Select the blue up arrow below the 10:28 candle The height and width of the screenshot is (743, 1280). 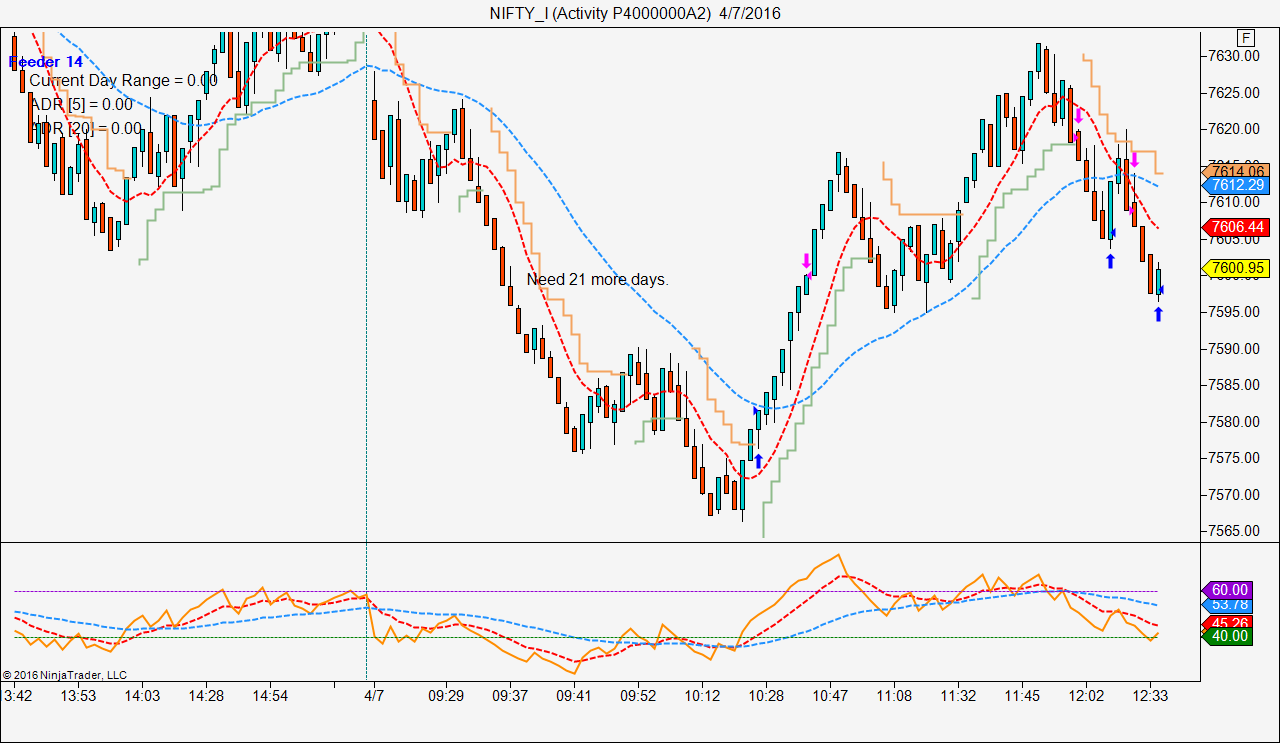[758, 461]
